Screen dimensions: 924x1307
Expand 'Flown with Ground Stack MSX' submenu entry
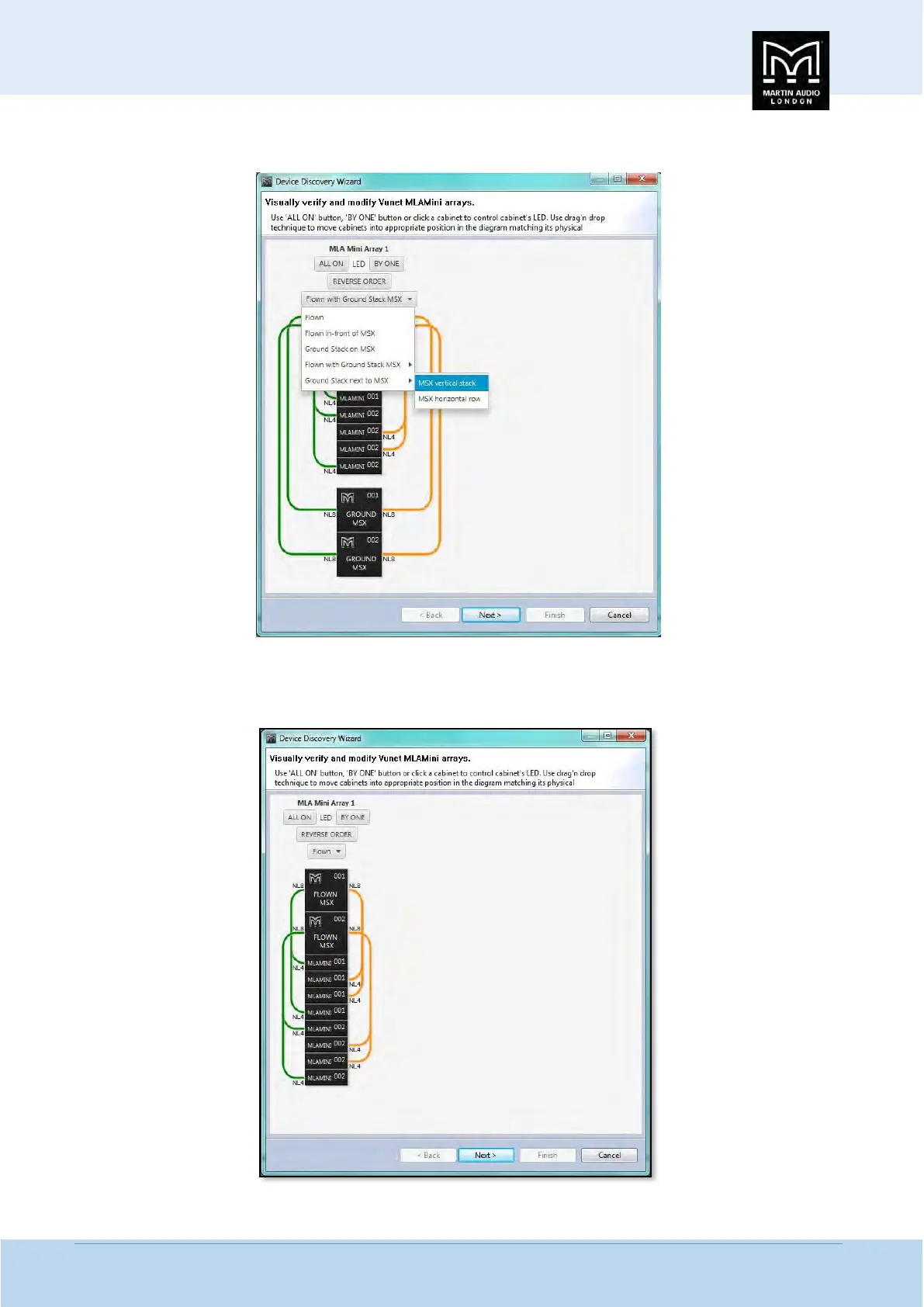click(x=358, y=365)
